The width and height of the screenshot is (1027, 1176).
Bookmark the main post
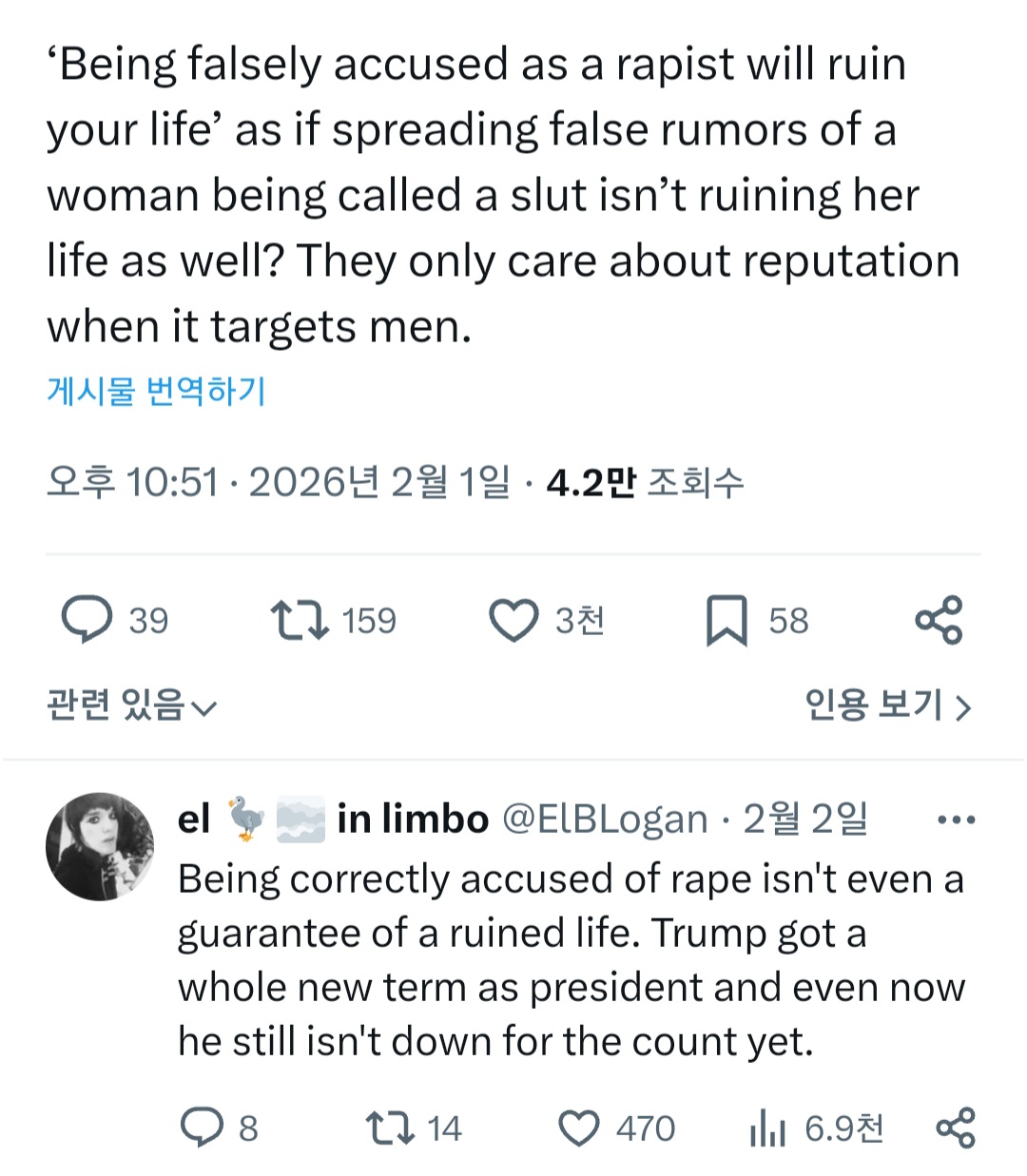click(x=727, y=621)
